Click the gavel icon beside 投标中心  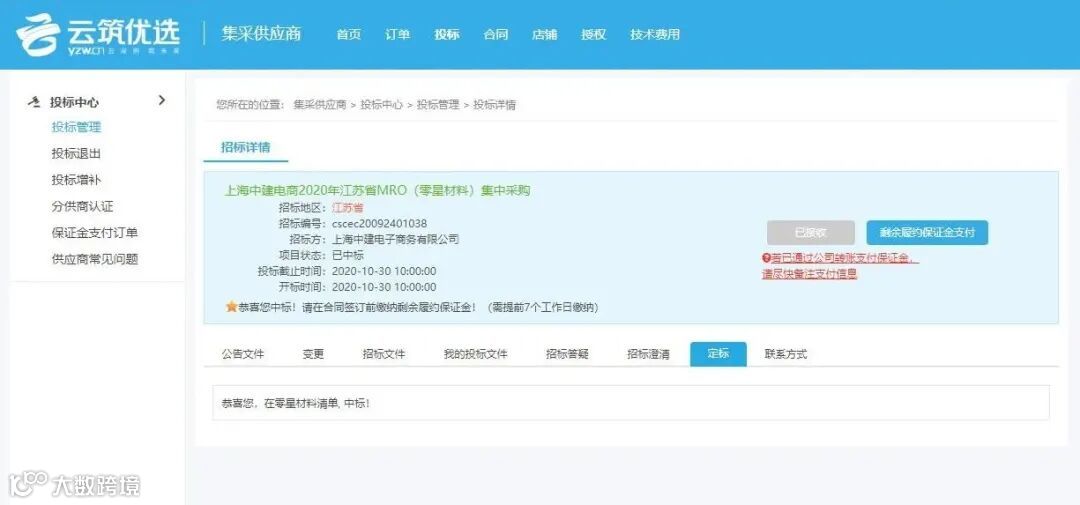coord(34,102)
